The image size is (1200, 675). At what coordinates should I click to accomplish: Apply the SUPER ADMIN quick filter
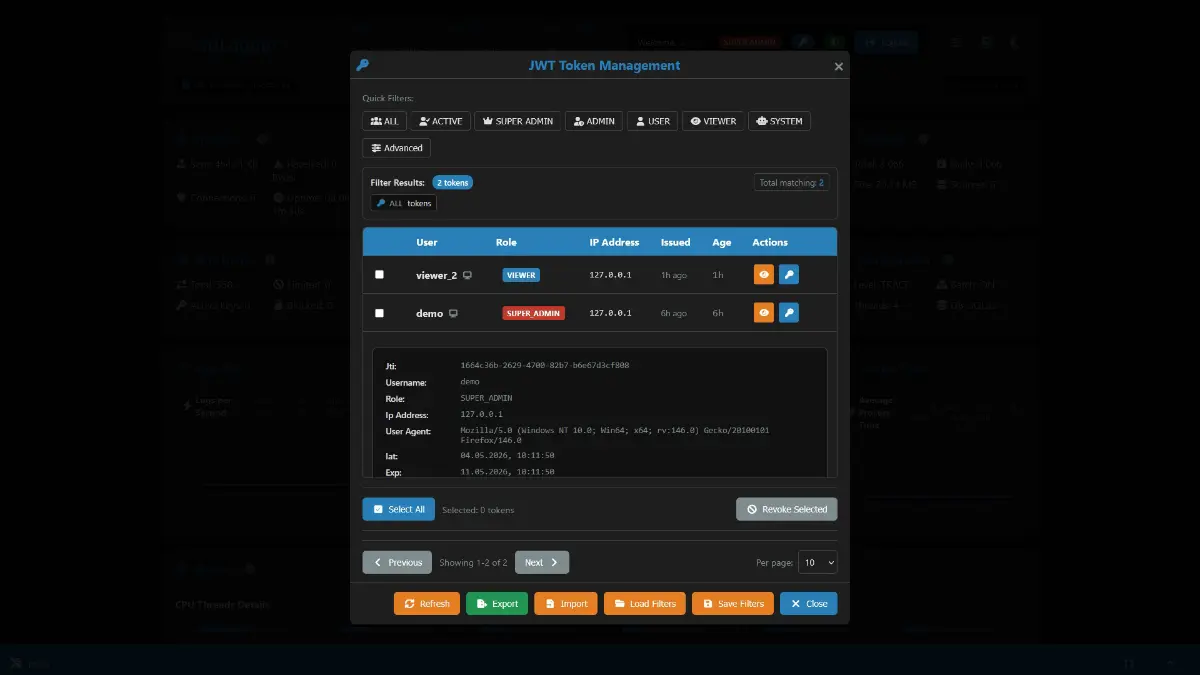point(517,121)
